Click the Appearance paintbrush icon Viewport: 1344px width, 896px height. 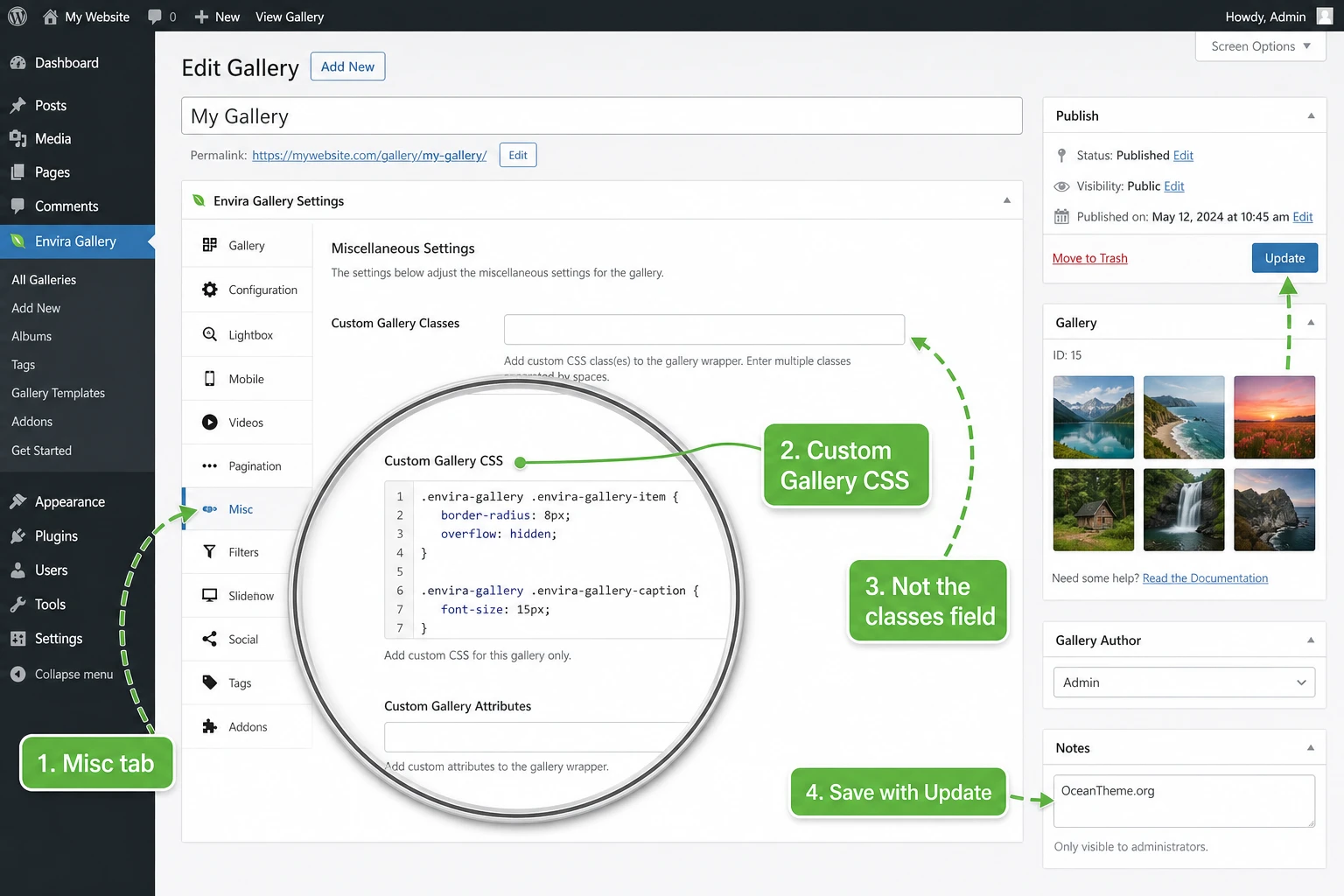pos(17,501)
